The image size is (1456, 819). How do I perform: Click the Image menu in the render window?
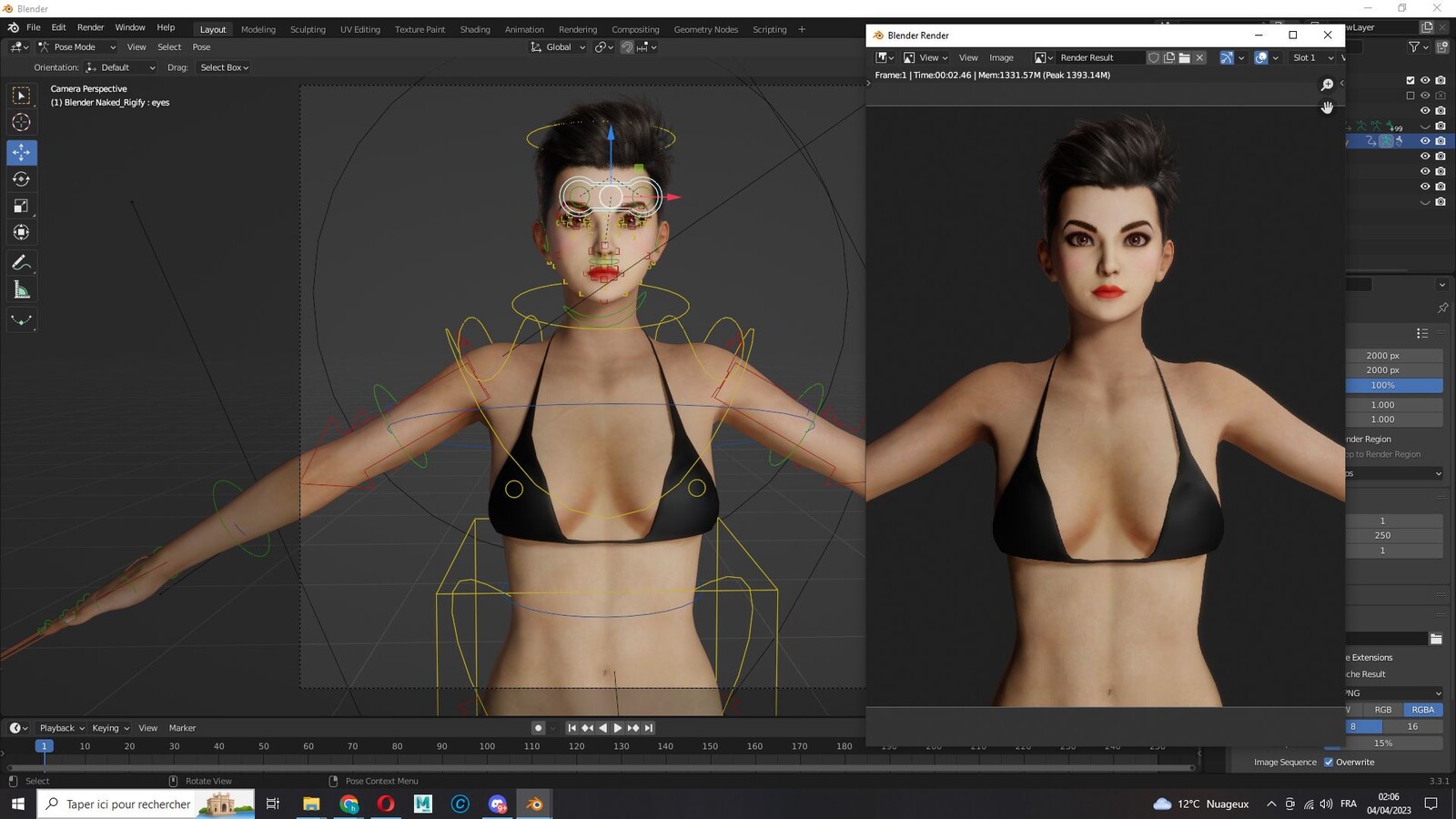pos(1001,57)
